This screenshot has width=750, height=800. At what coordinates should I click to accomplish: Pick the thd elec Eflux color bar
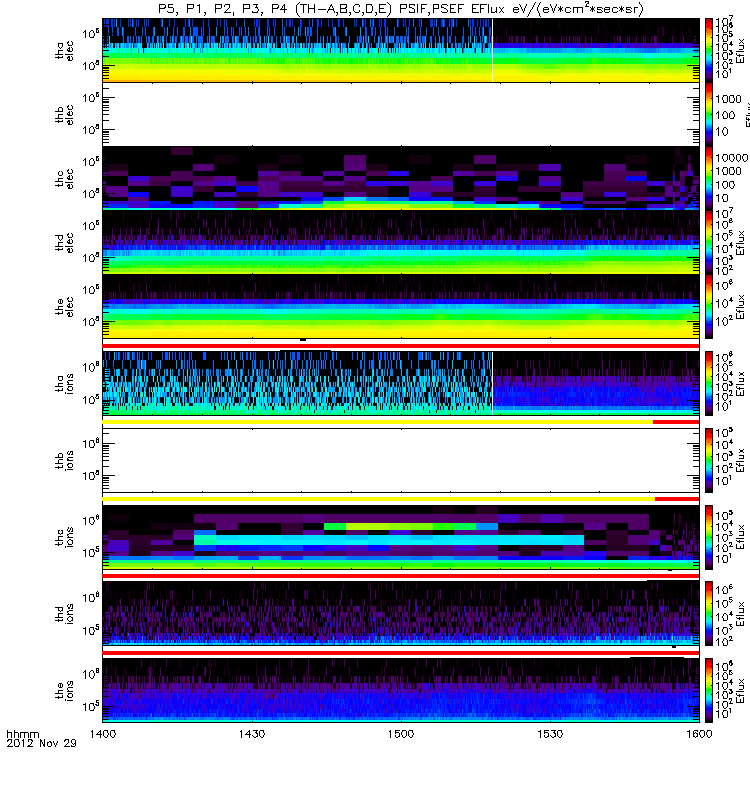(709, 242)
